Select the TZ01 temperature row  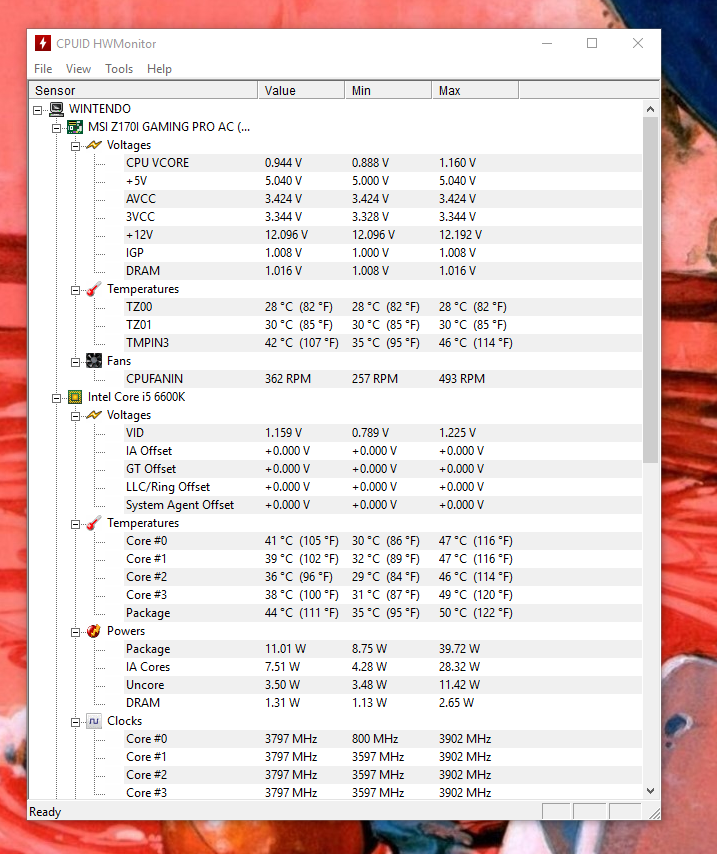(383, 325)
